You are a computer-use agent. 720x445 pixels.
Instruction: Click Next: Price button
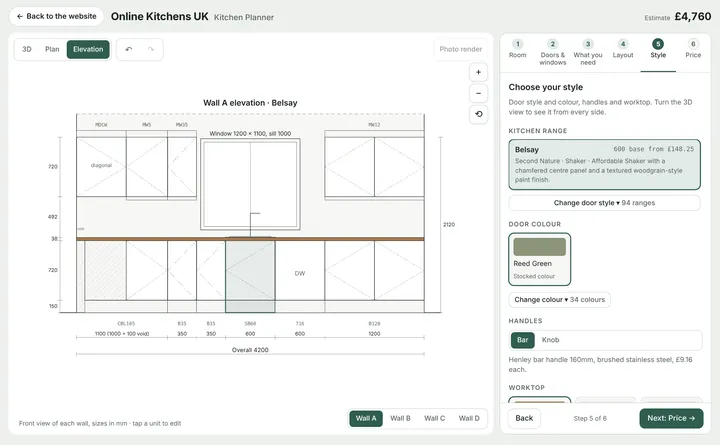point(671,418)
